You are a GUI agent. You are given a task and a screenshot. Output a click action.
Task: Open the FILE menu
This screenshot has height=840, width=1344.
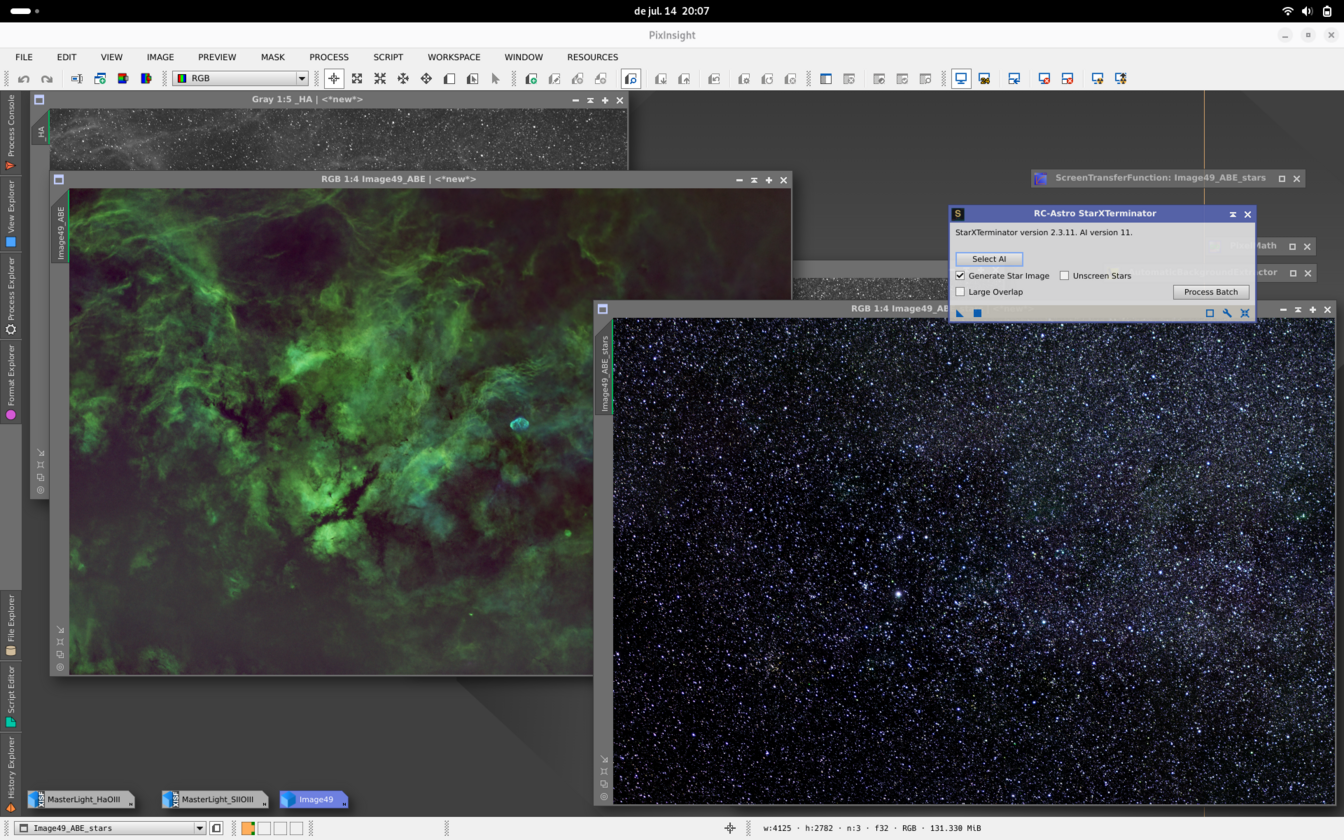click(x=24, y=57)
